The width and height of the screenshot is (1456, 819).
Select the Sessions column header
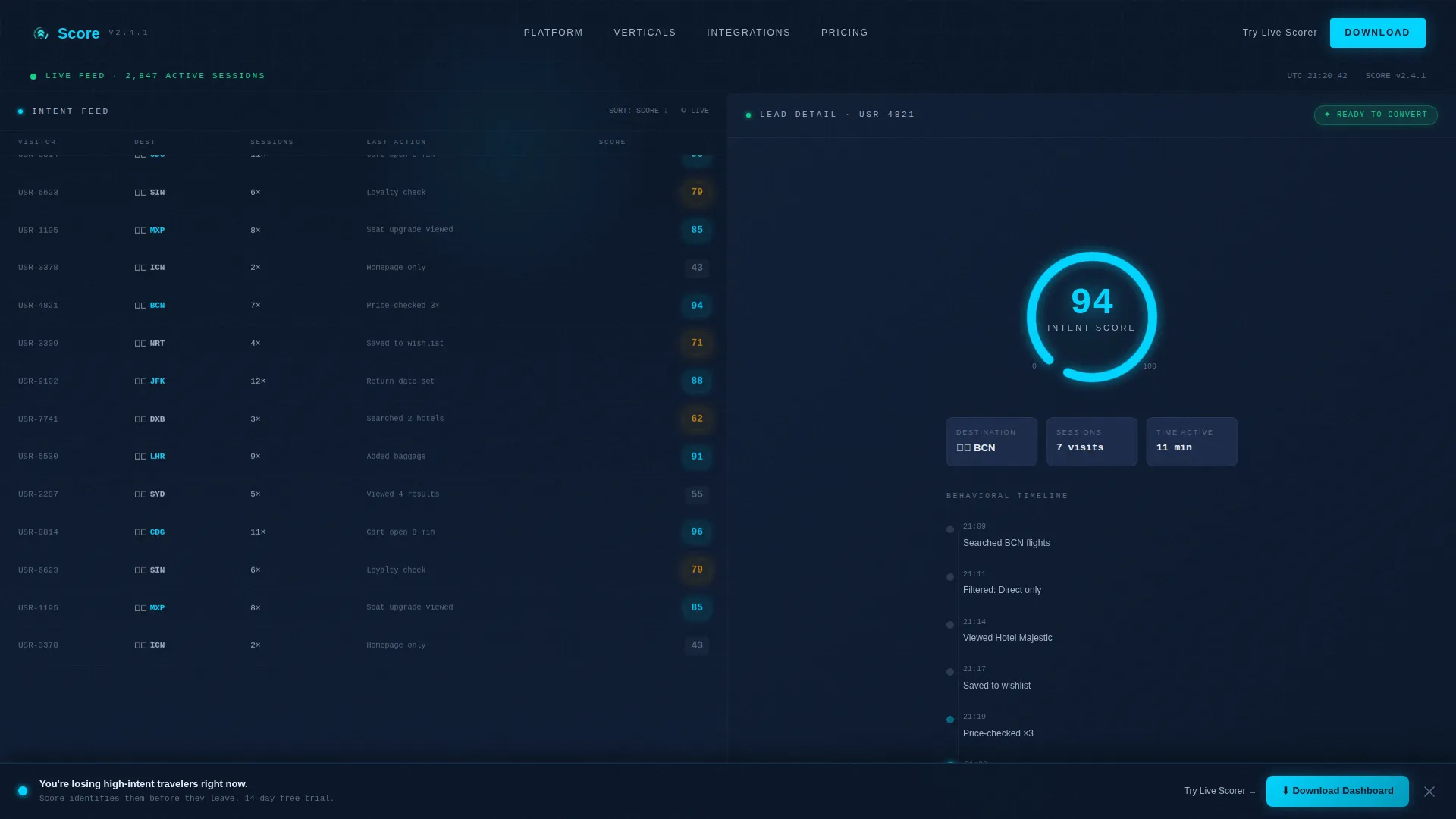[271, 142]
